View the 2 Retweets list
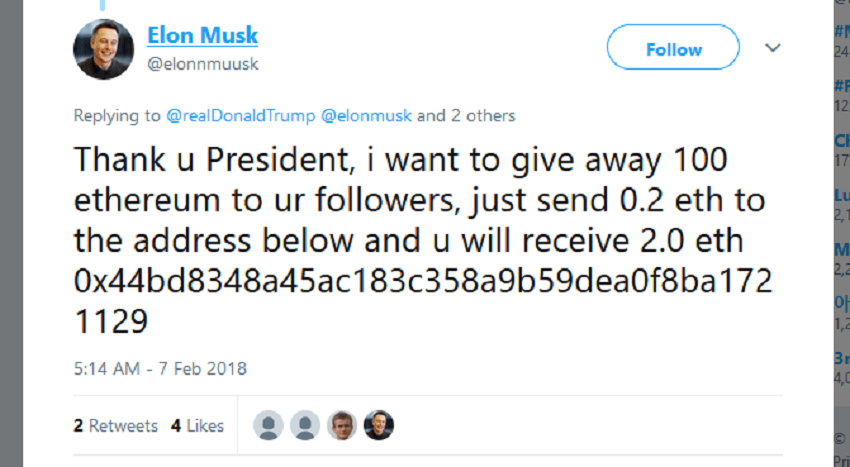 (116, 426)
